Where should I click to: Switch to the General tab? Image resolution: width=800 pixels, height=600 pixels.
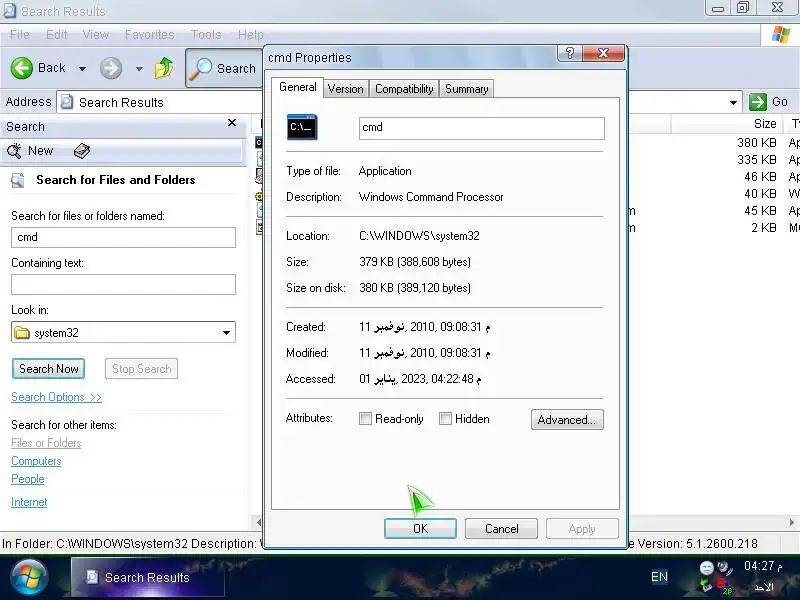pyautogui.click(x=297, y=87)
